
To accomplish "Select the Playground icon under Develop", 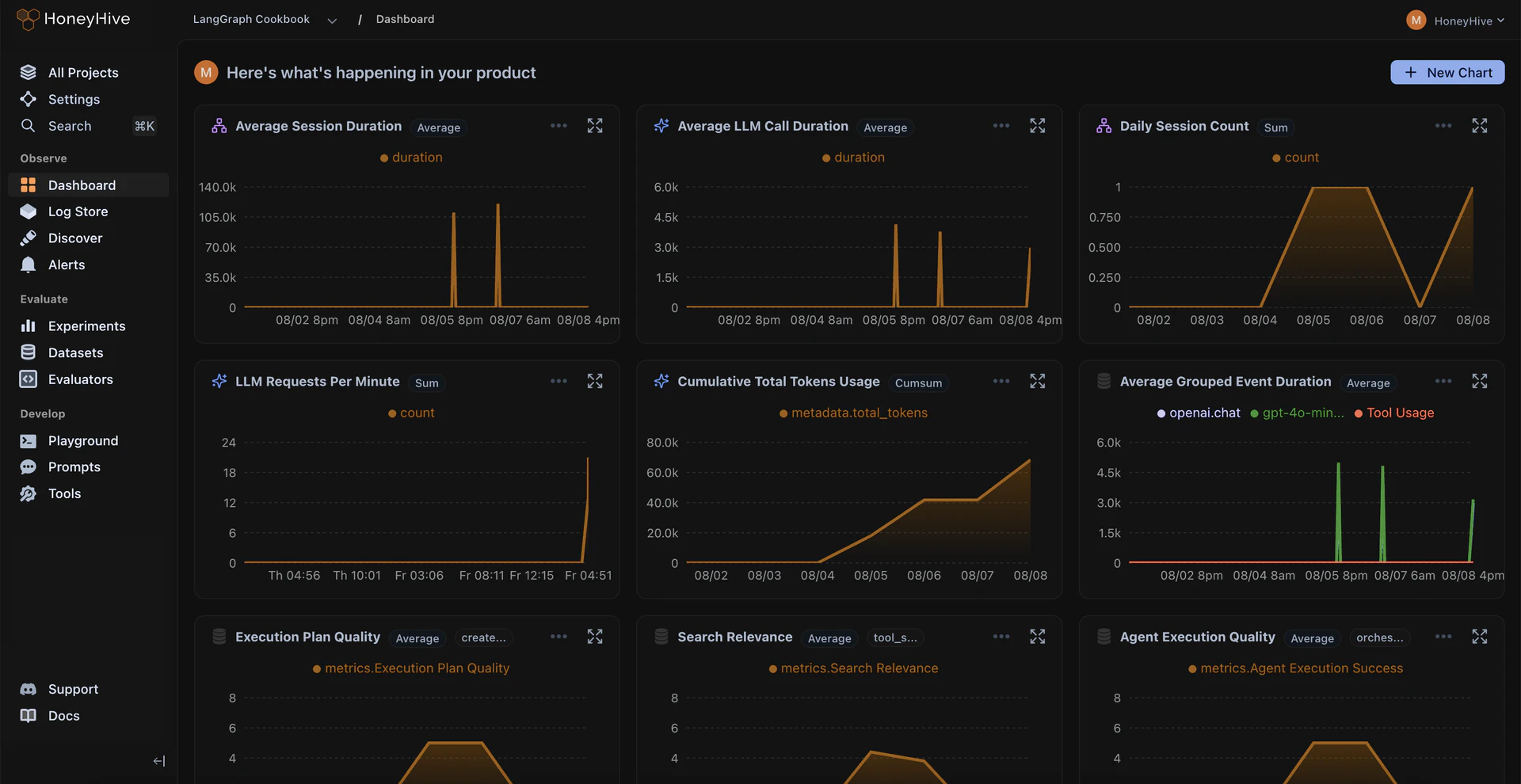I will tap(28, 440).
